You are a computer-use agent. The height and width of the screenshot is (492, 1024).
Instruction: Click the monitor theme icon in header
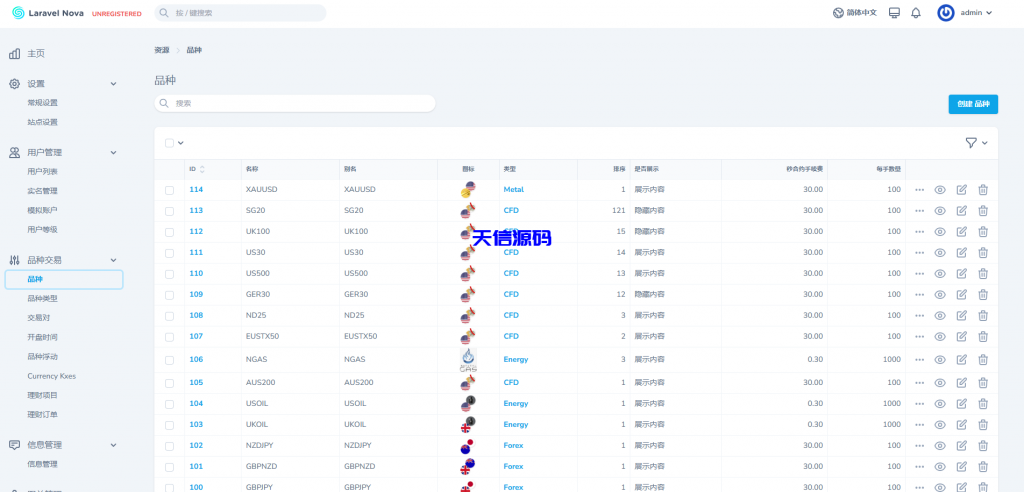[x=894, y=13]
